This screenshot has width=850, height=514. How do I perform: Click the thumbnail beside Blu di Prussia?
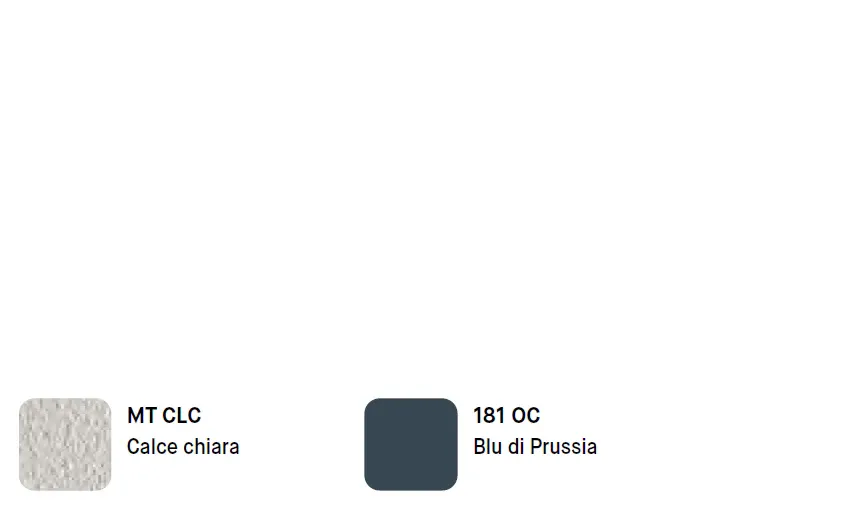[x=410, y=444]
